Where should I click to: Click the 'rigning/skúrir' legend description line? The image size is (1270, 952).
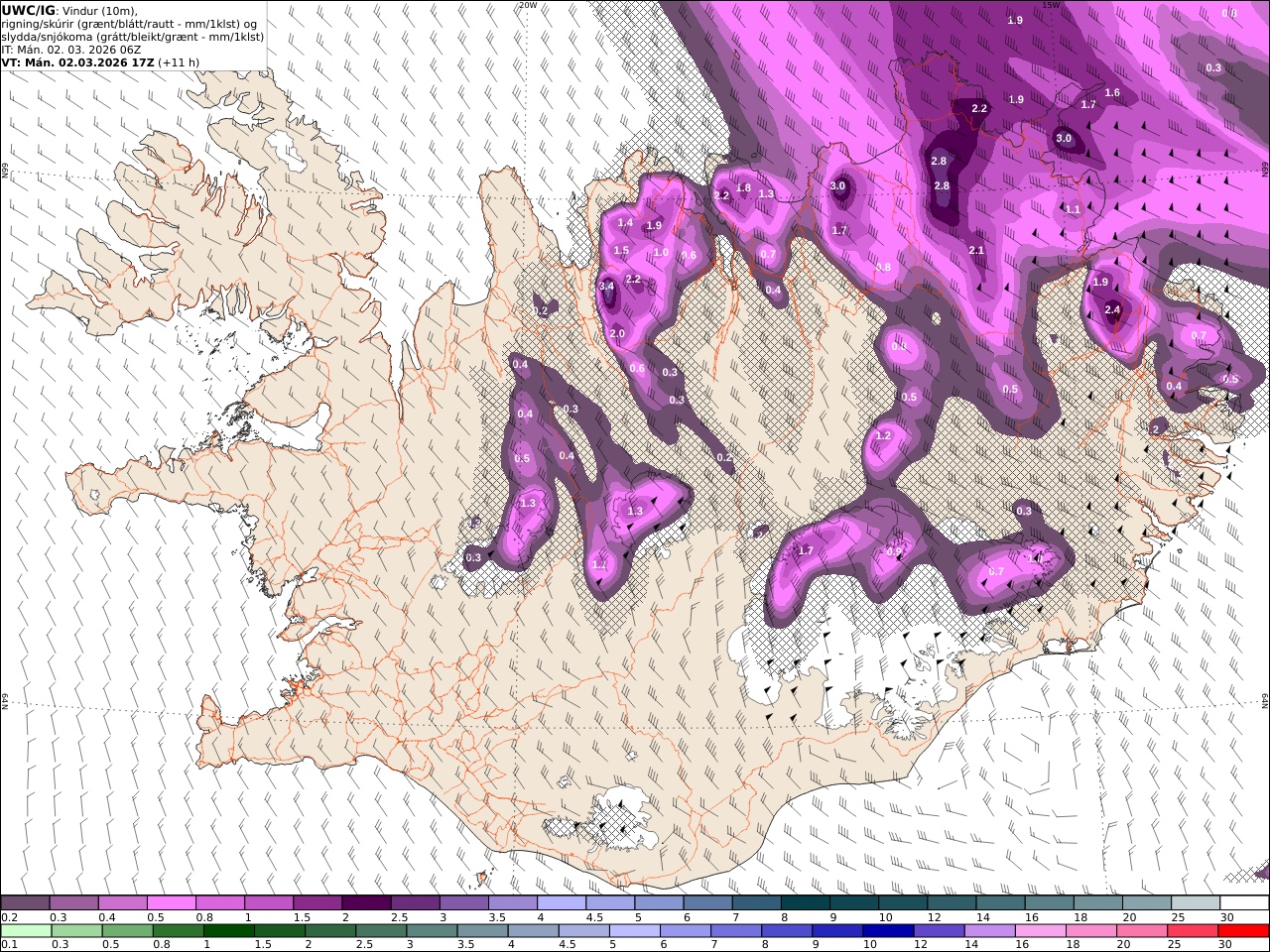[x=130, y=24]
